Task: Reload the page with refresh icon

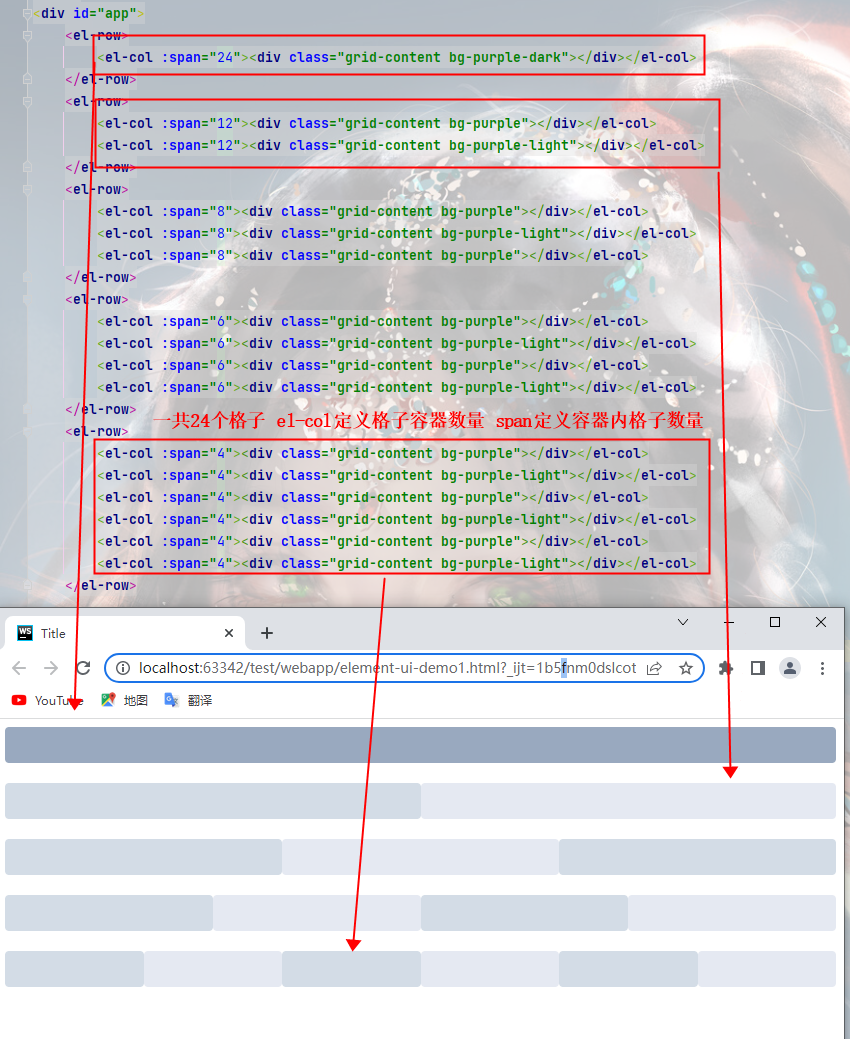Action: [x=83, y=668]
